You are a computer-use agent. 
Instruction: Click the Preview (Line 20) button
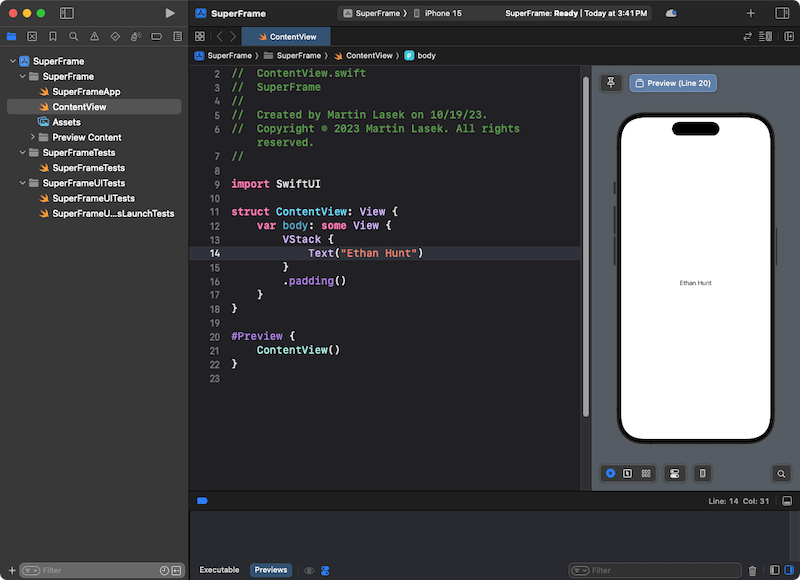[673, 83]
